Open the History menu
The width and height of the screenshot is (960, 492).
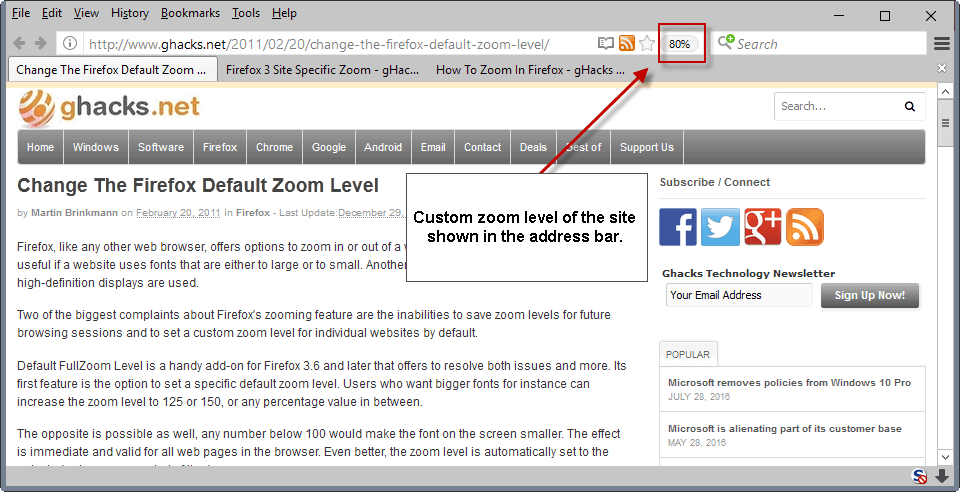(130, 13)
